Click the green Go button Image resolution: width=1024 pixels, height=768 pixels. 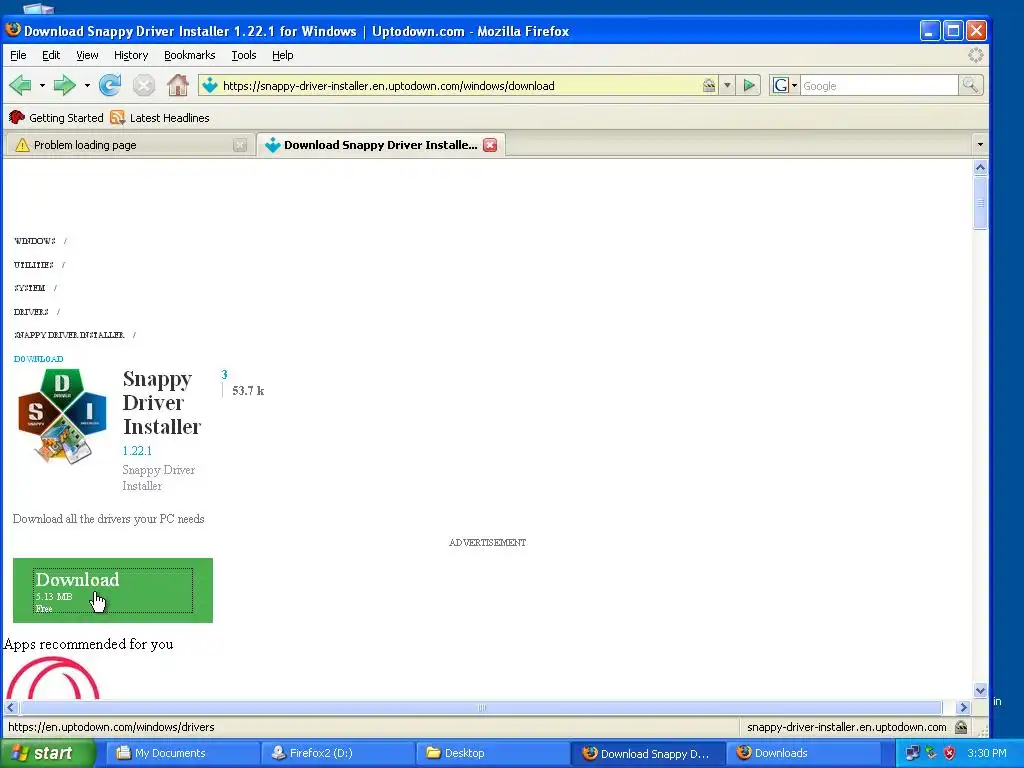tap(749, 86)
